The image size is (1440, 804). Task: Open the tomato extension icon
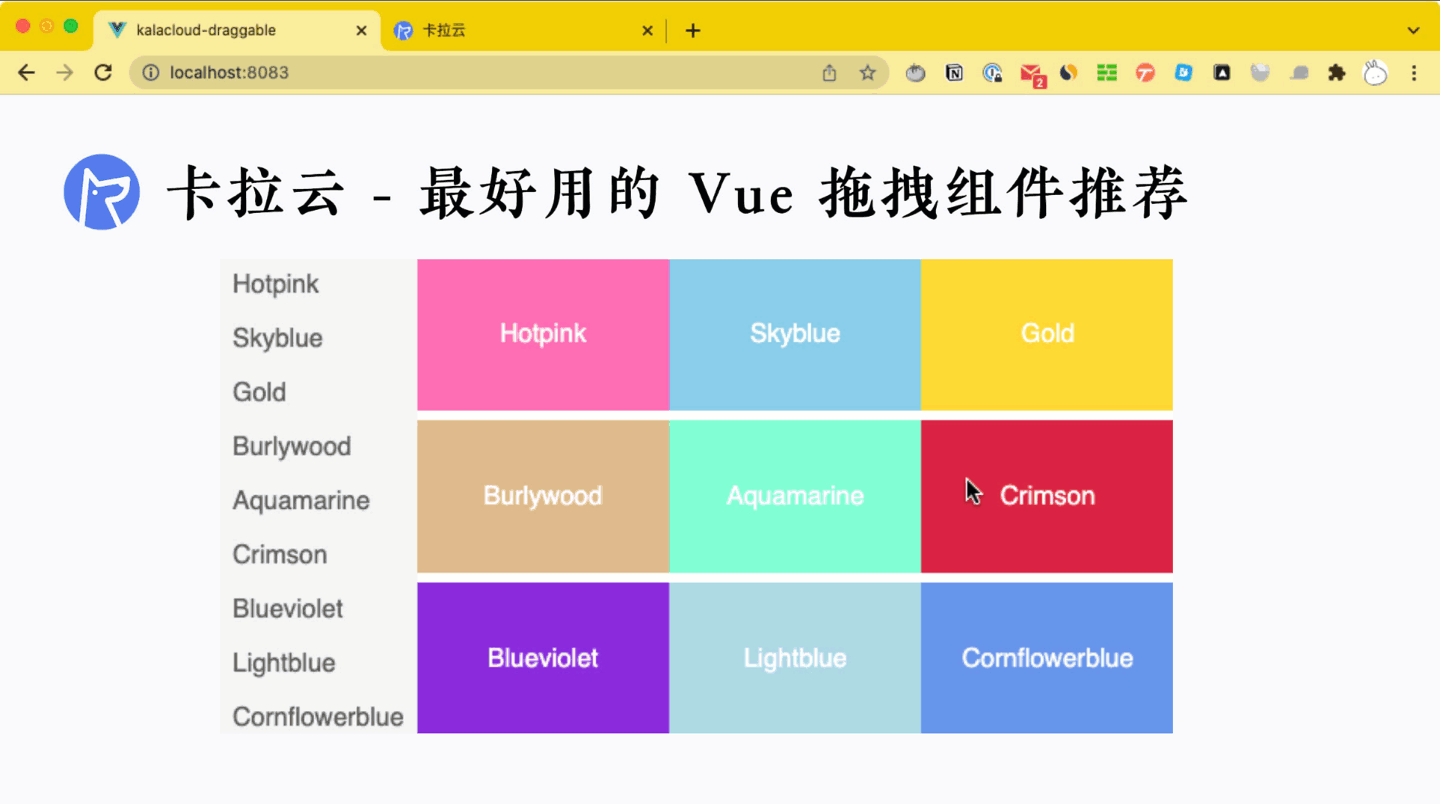point(915,72)
